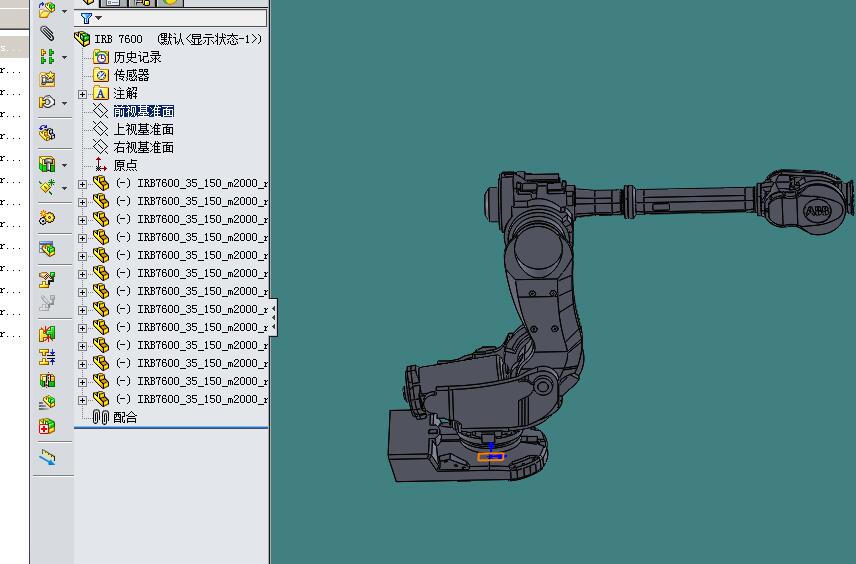Viewport: 856px width, 564px height.
Task: Click the Reference Geometry tool icon
Action: point(47,187)
